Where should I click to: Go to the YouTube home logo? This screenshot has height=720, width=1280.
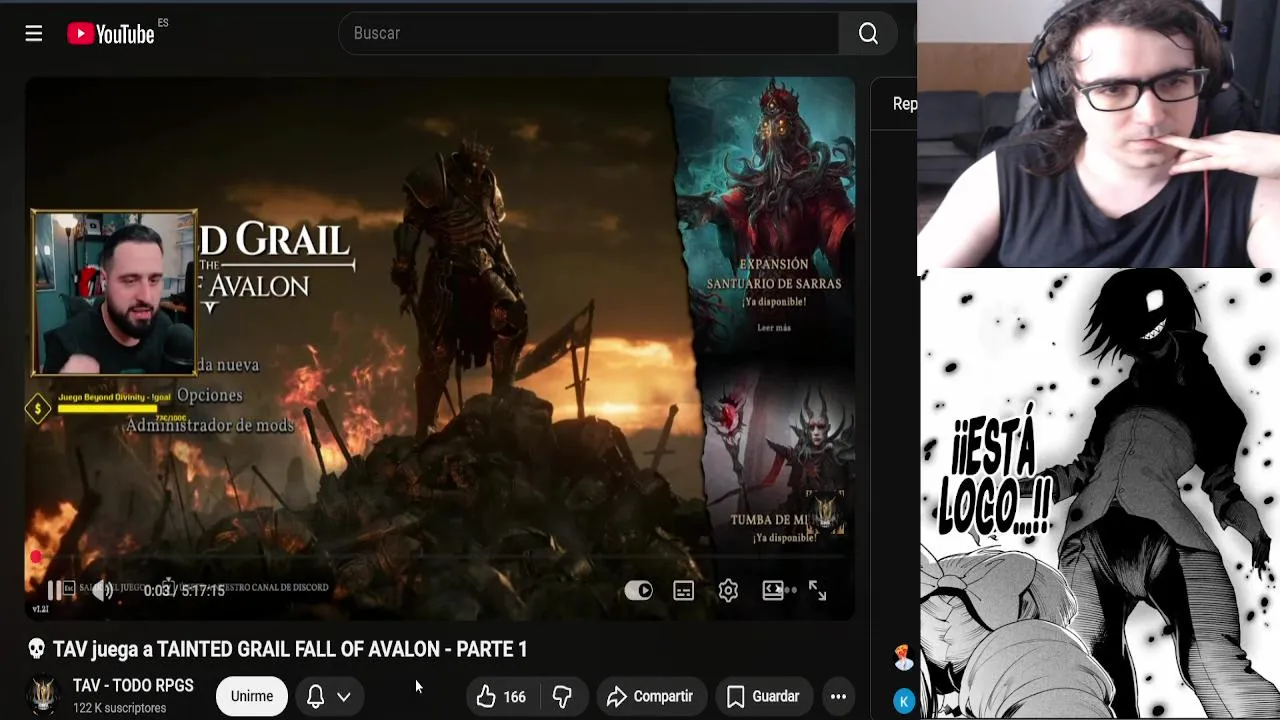point(111,34)
